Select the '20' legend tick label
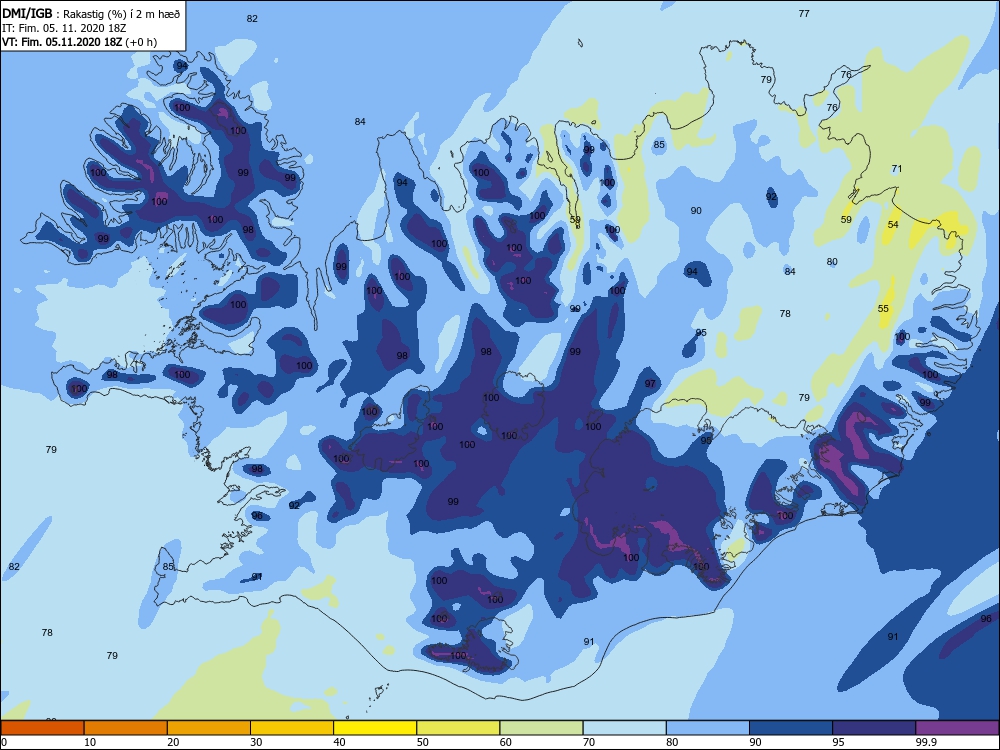The height and width of the screenshot is (750, 1000). [x=173, y=742]
